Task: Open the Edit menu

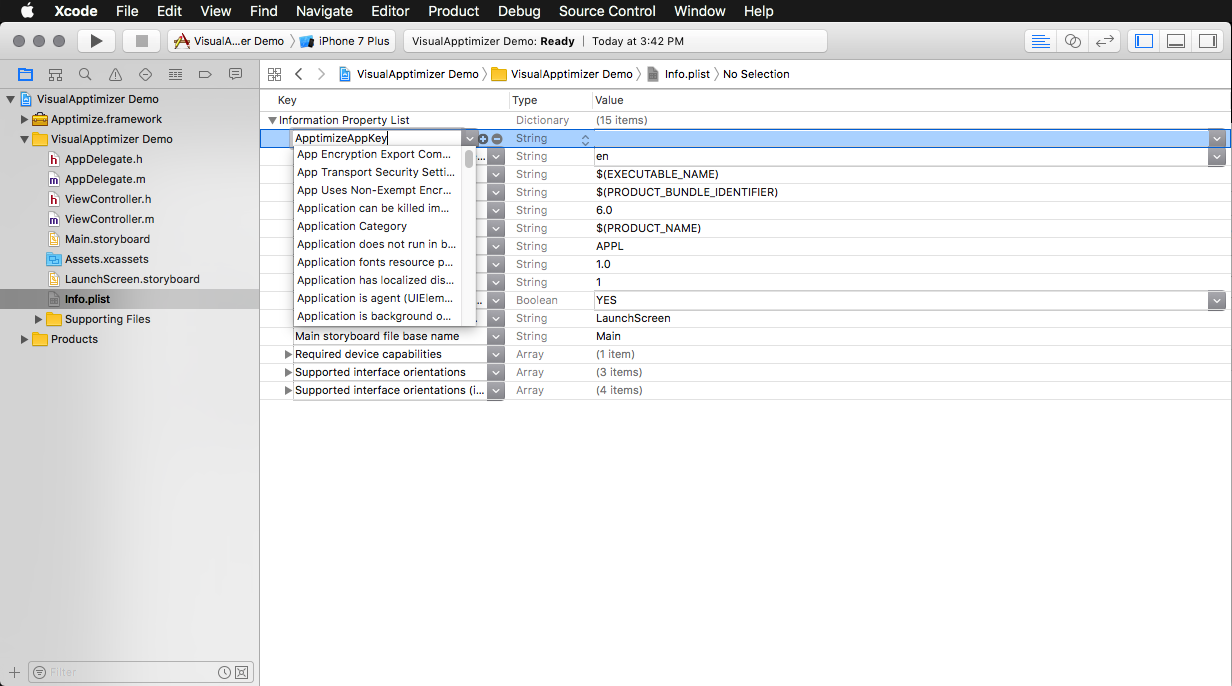Action: point(169,11)
